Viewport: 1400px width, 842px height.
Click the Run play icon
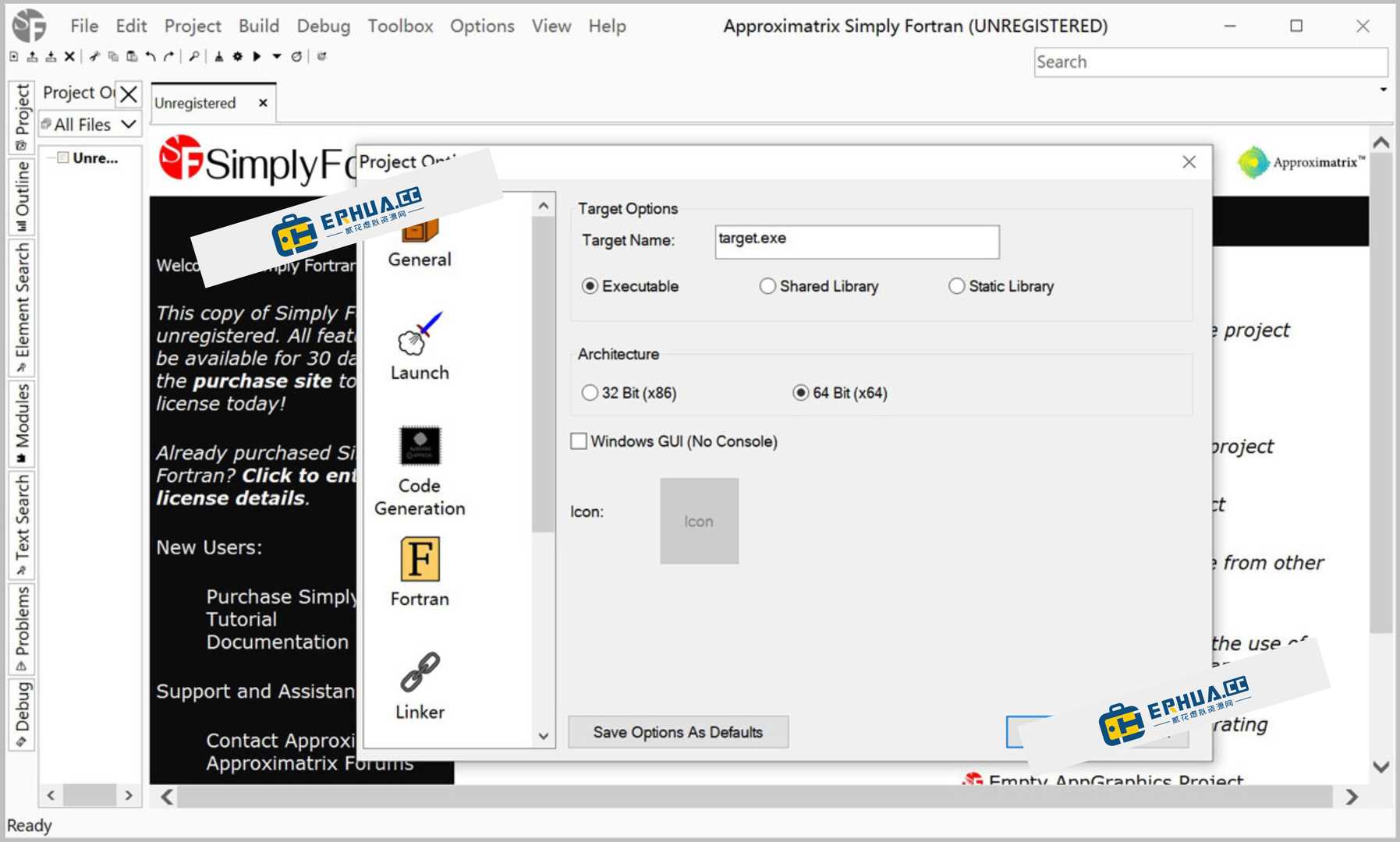point(257,56)
